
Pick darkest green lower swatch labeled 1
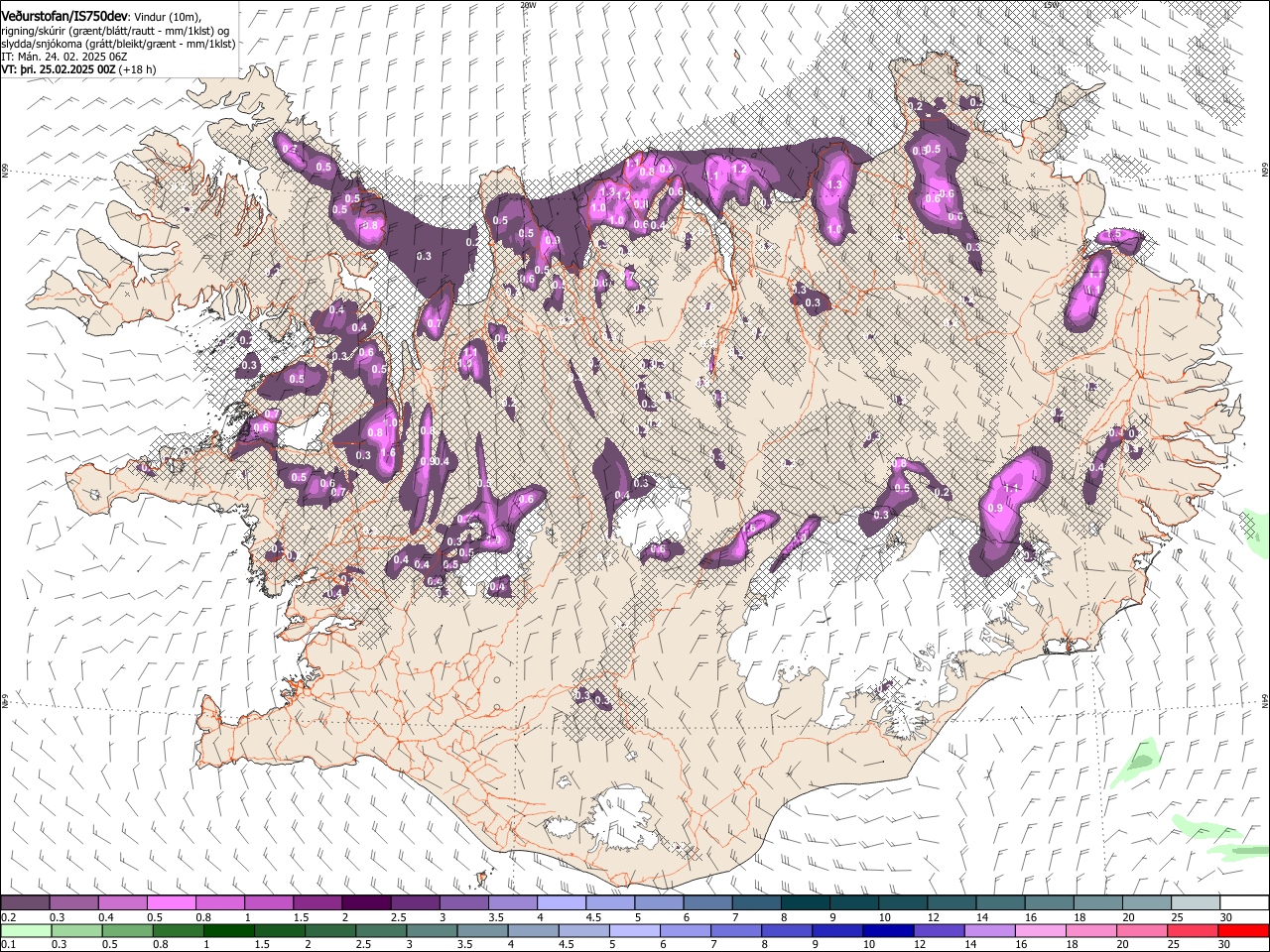tap(228, 931)
